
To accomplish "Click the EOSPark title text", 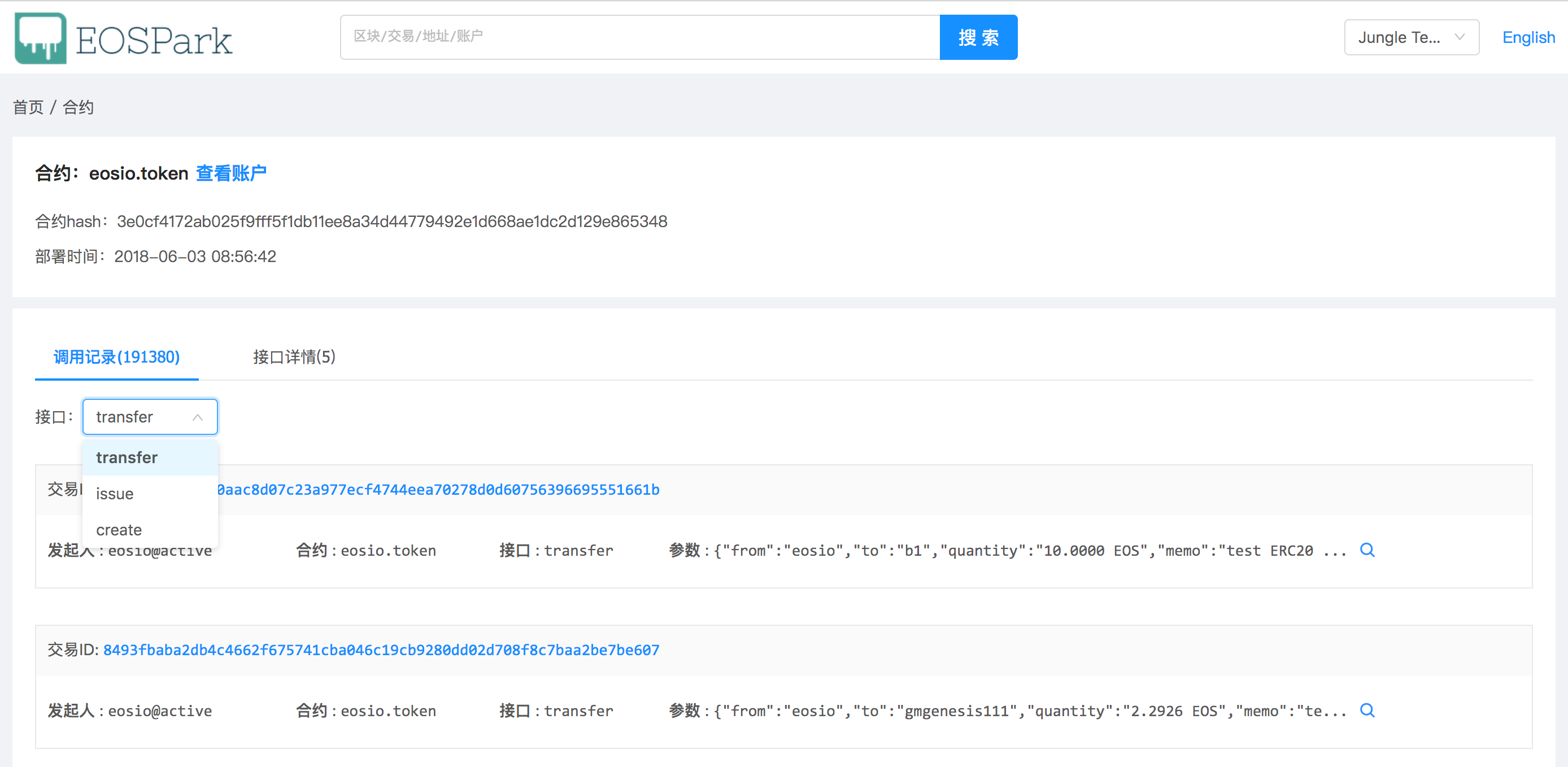I will point(154,41).
